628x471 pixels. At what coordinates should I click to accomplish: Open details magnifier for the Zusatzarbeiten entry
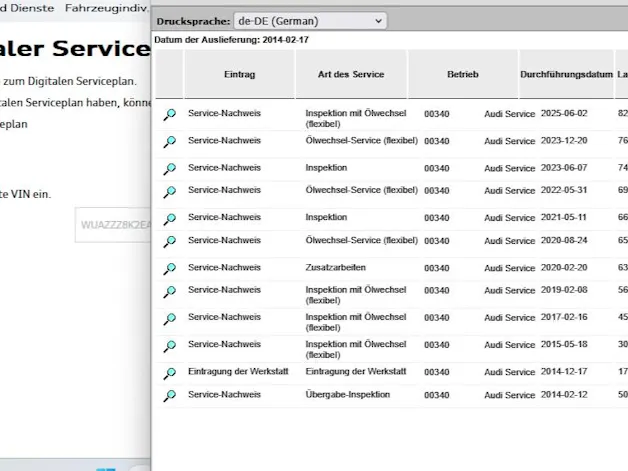(x=169, y=269)
